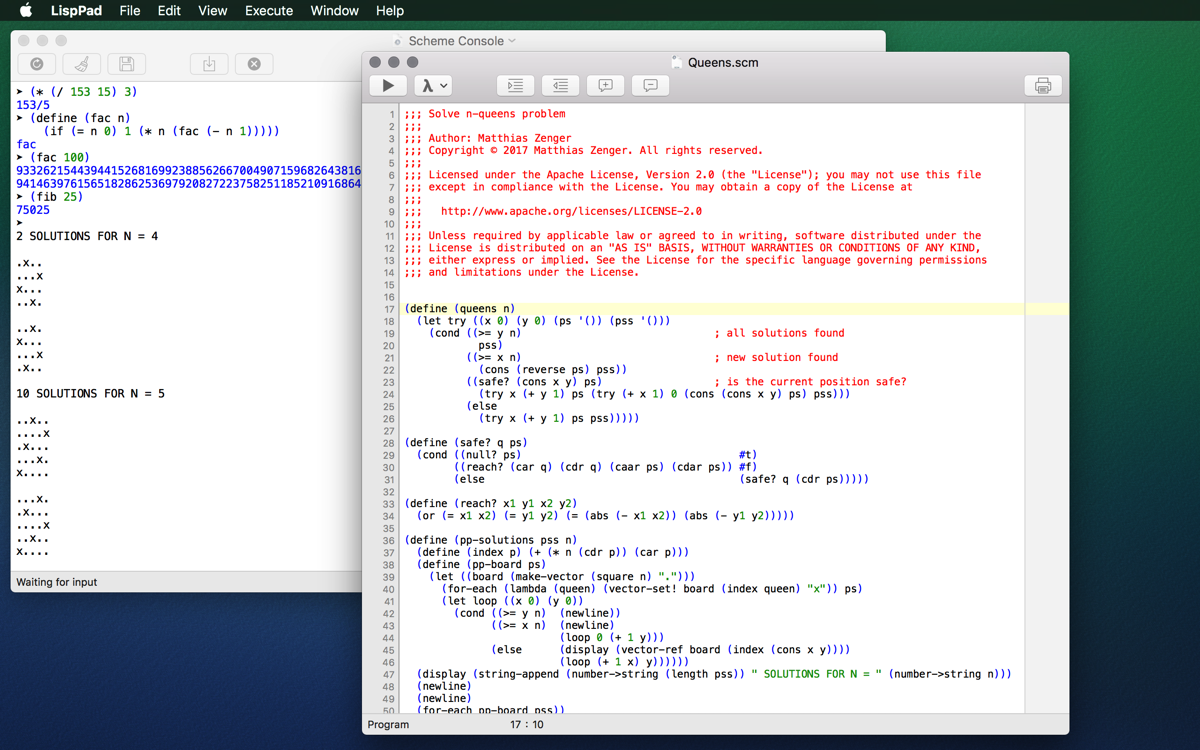Click the Apache license URL in comments
1200x750 pixels.
pyautogui.click(x=571, y=211)
